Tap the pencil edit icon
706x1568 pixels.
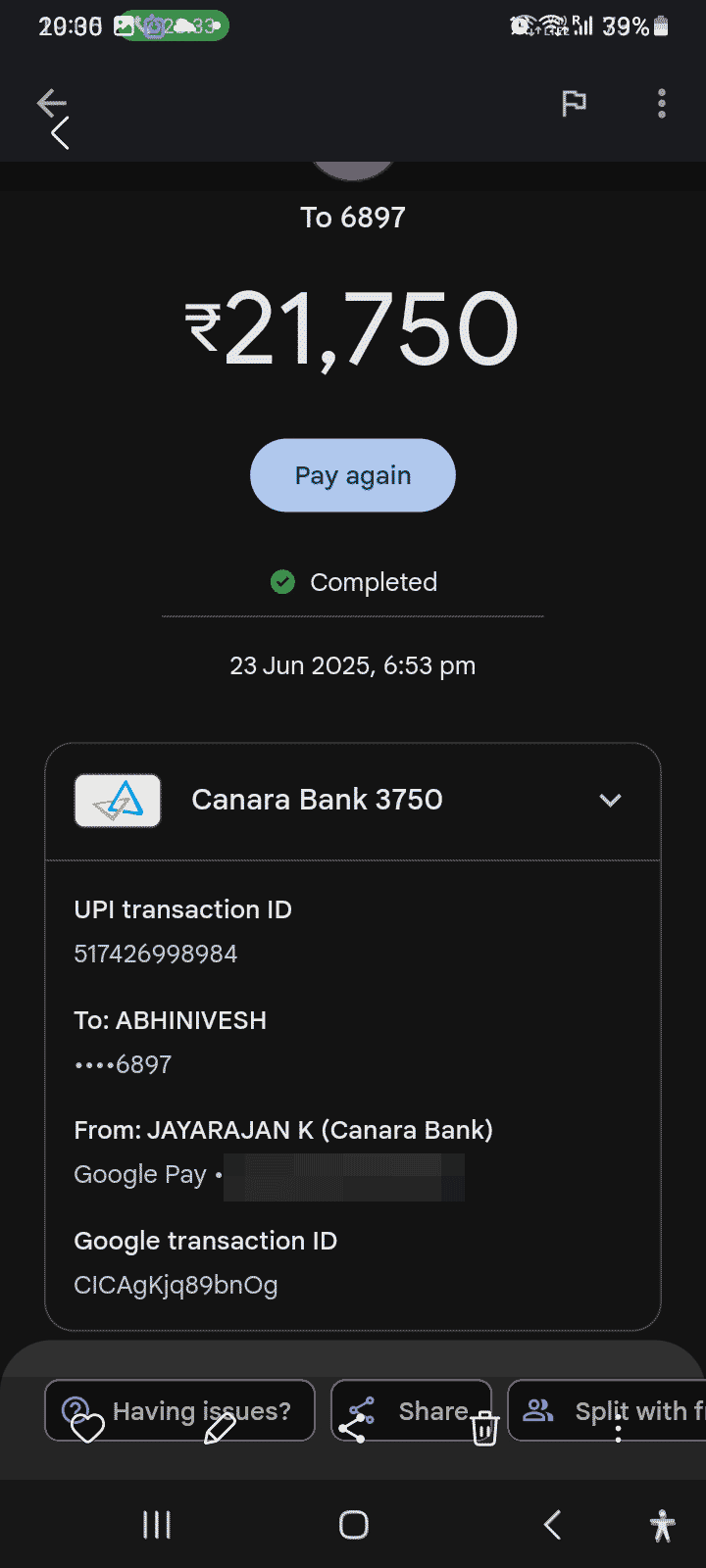click(x=219, y=1429)
